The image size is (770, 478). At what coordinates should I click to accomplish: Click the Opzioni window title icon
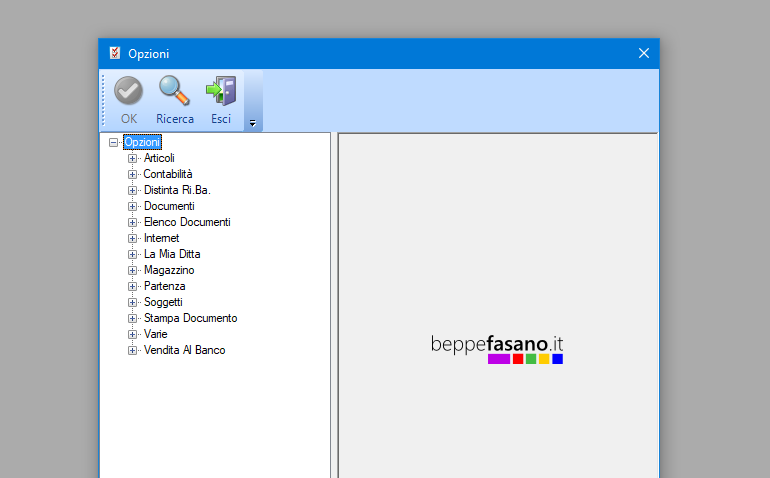[x=114, y=53]
